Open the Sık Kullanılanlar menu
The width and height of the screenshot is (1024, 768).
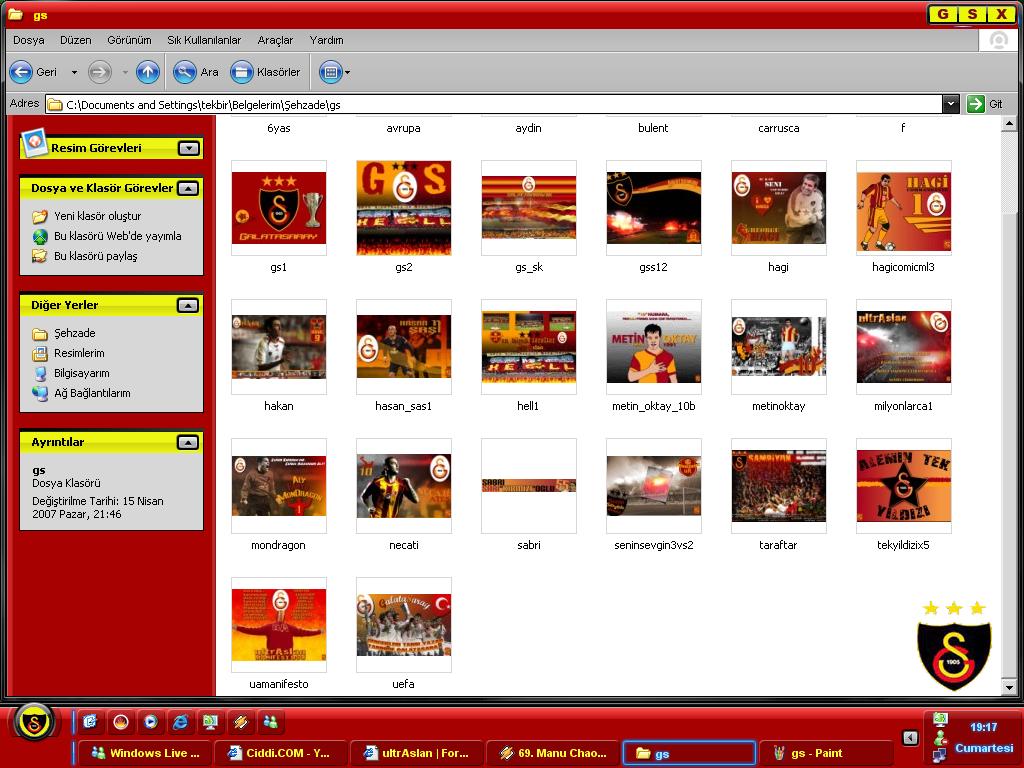(x=204, y=40)
